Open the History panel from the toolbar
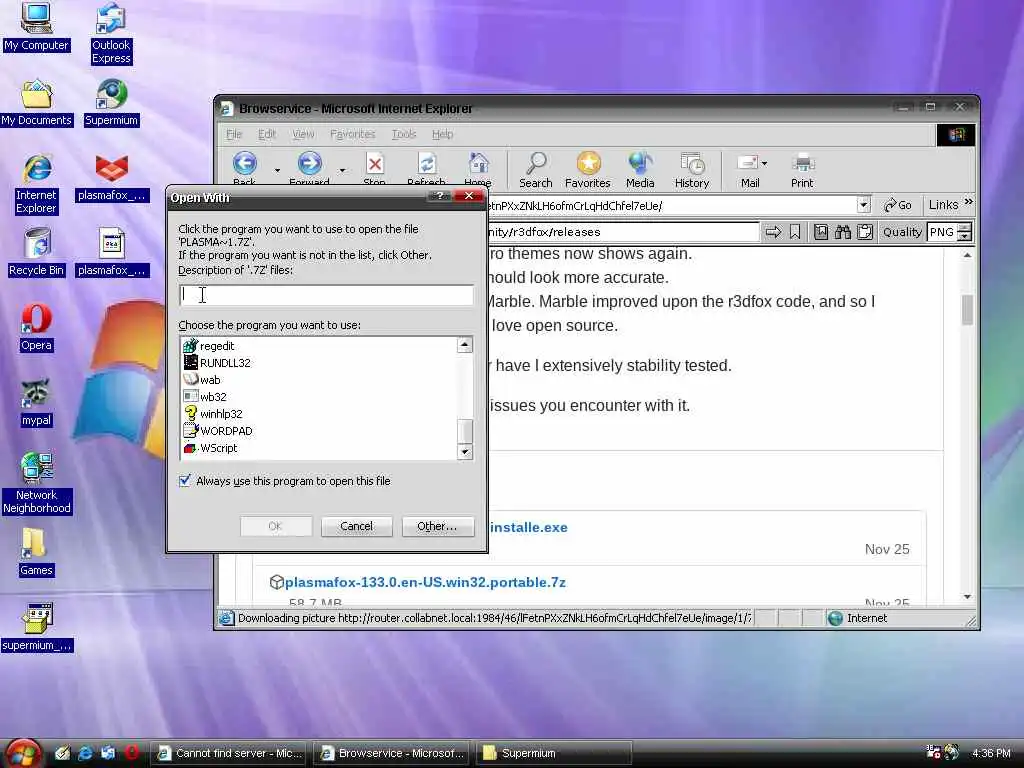Screen dimensions: 1024x768 tap(692, 170)
